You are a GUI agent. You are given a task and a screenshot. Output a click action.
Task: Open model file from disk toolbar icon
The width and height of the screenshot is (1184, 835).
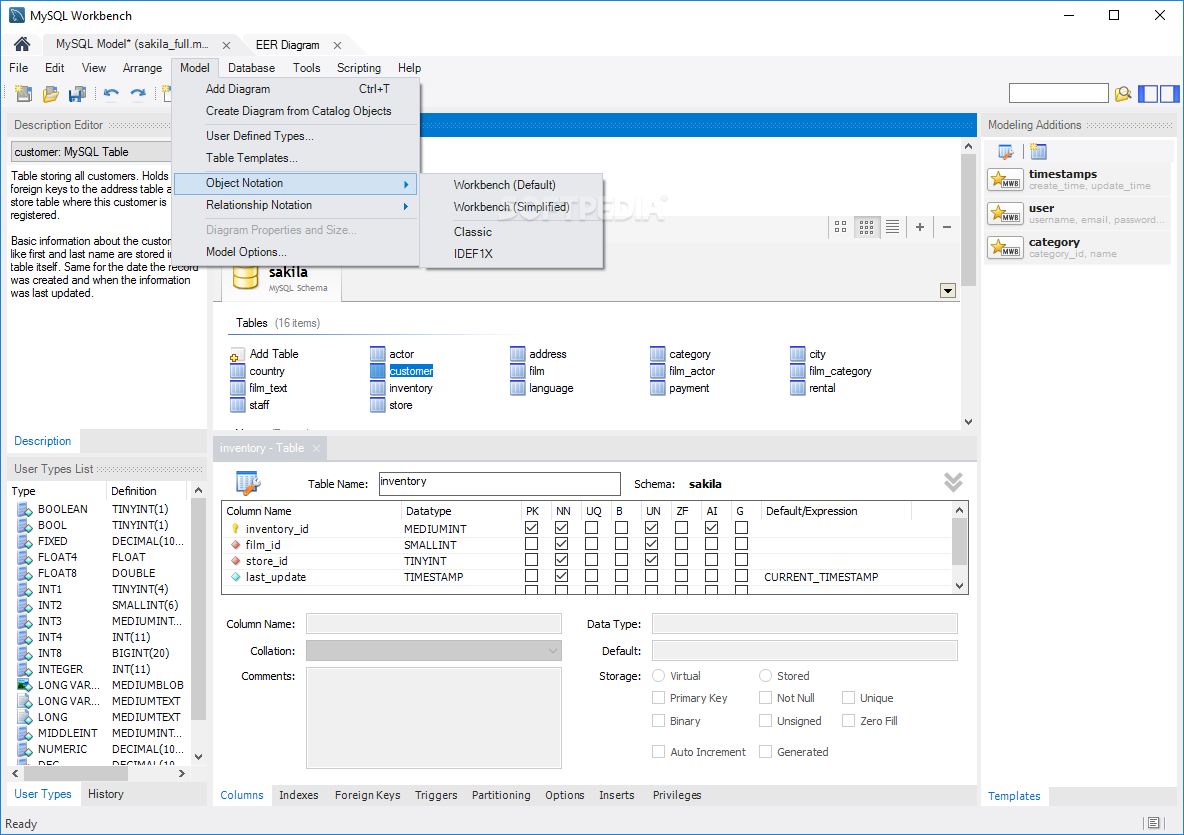[51, 94]
